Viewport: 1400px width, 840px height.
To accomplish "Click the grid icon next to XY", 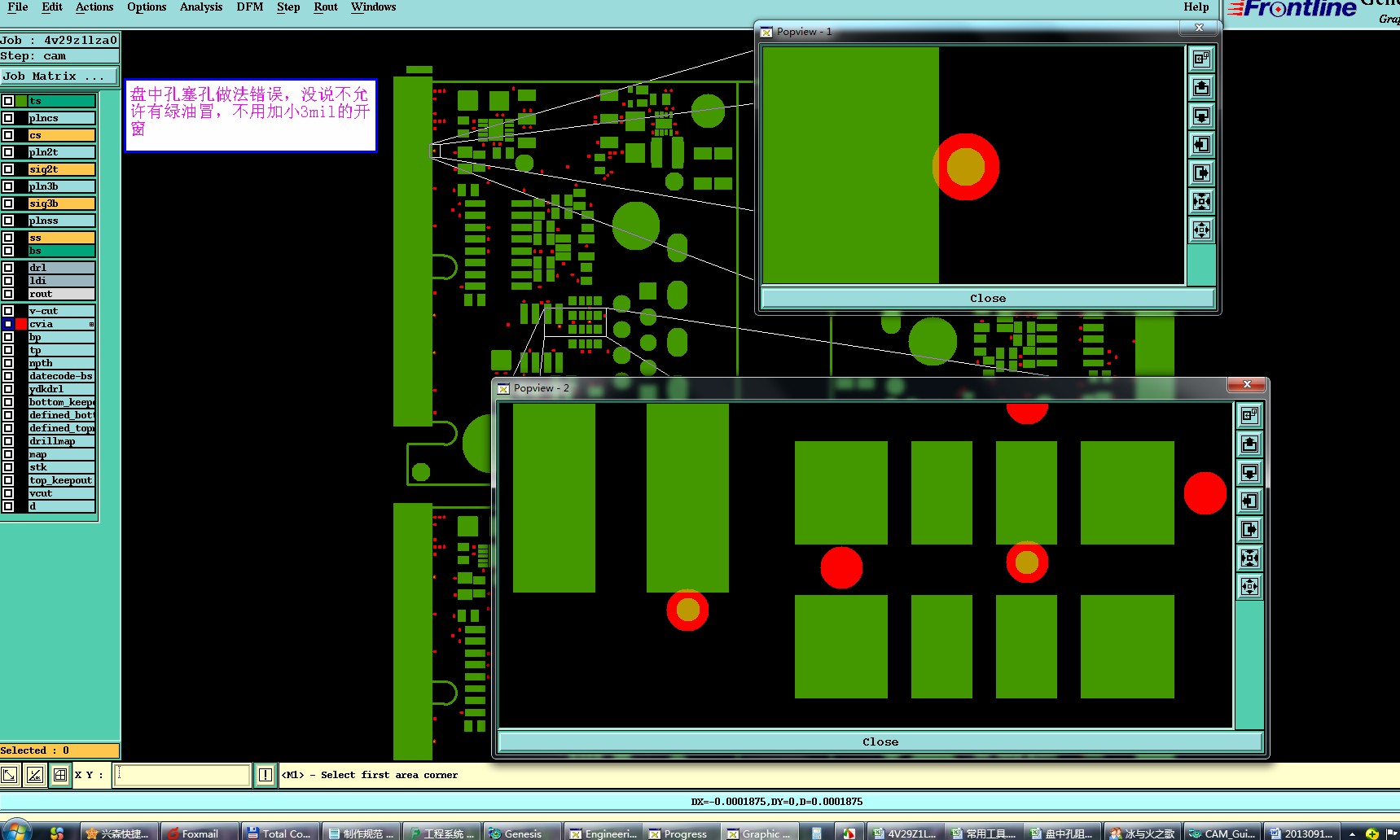I will pyautogui.click(x=60, y=775).
